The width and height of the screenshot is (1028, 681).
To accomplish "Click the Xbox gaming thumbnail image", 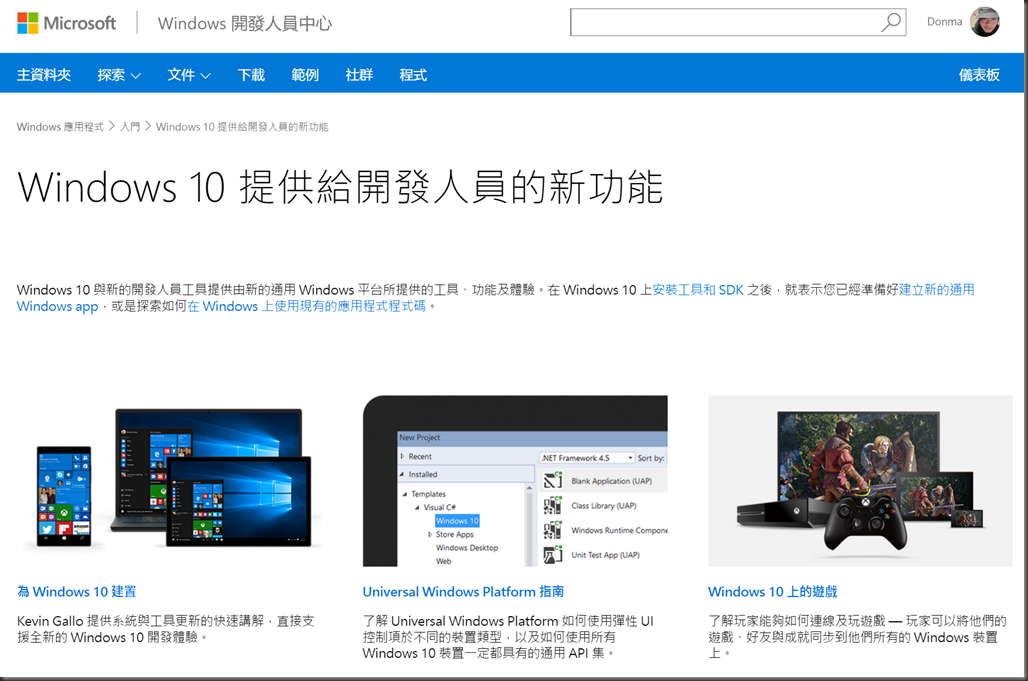I will [x=860, y=480].
